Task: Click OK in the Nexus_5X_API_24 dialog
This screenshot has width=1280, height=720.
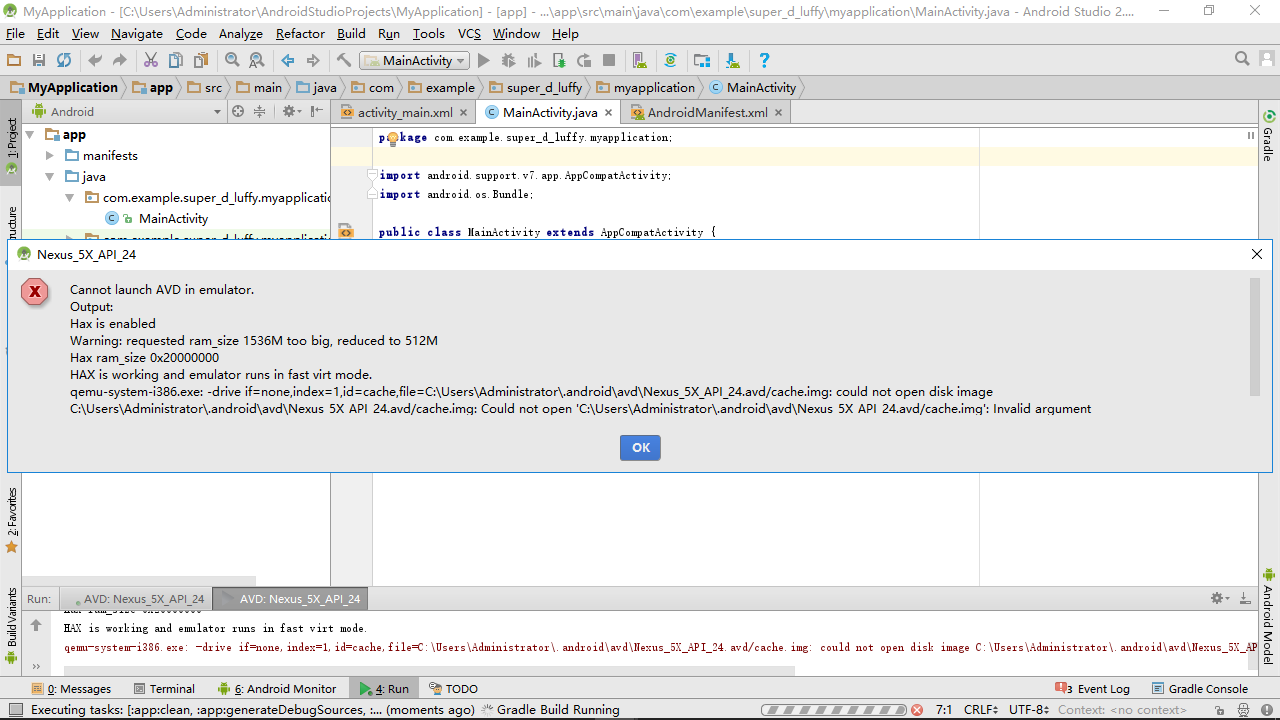Action: pos(640,447)
